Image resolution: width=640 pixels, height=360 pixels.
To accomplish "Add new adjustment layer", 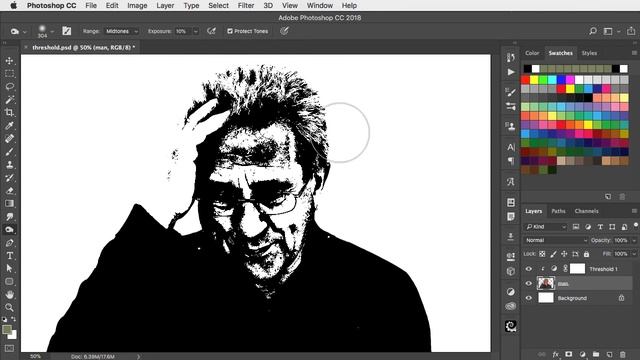I will pos(582,354).
